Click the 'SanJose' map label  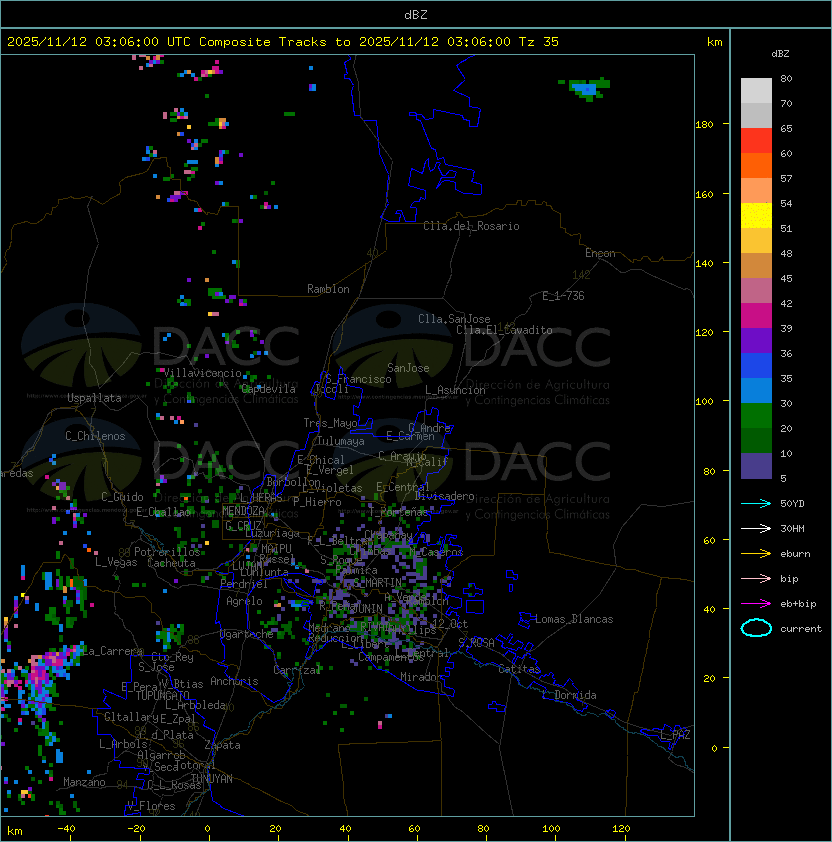coord(408,368)
